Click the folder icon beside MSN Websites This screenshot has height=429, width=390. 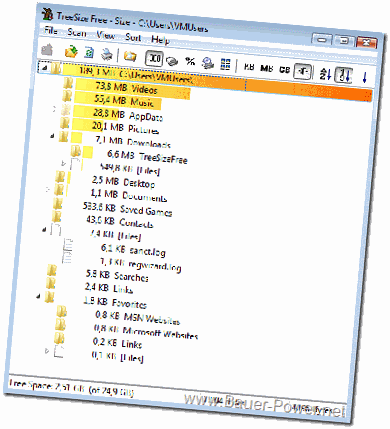coord(62,312)
